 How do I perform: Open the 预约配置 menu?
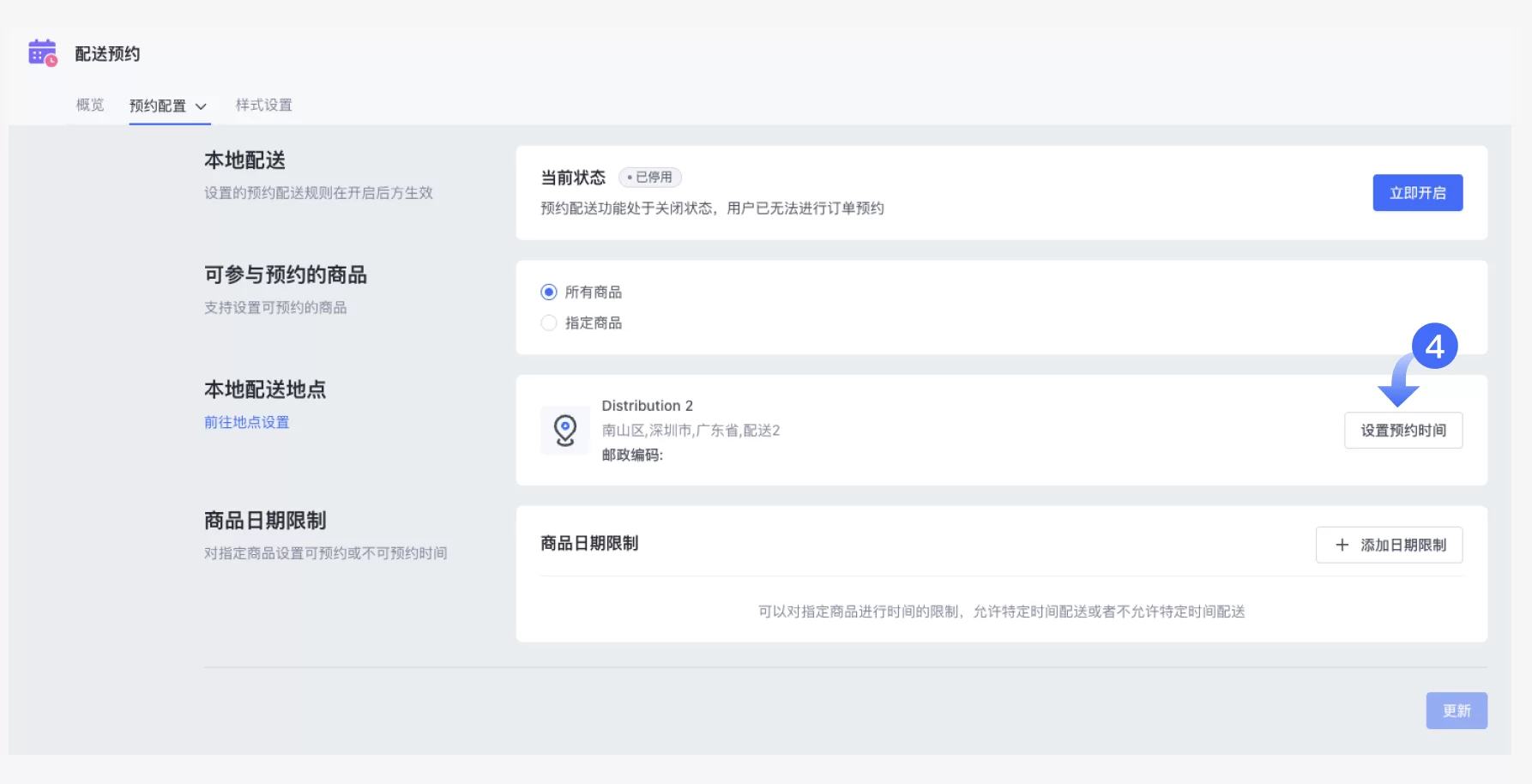[x=158, y=106]
